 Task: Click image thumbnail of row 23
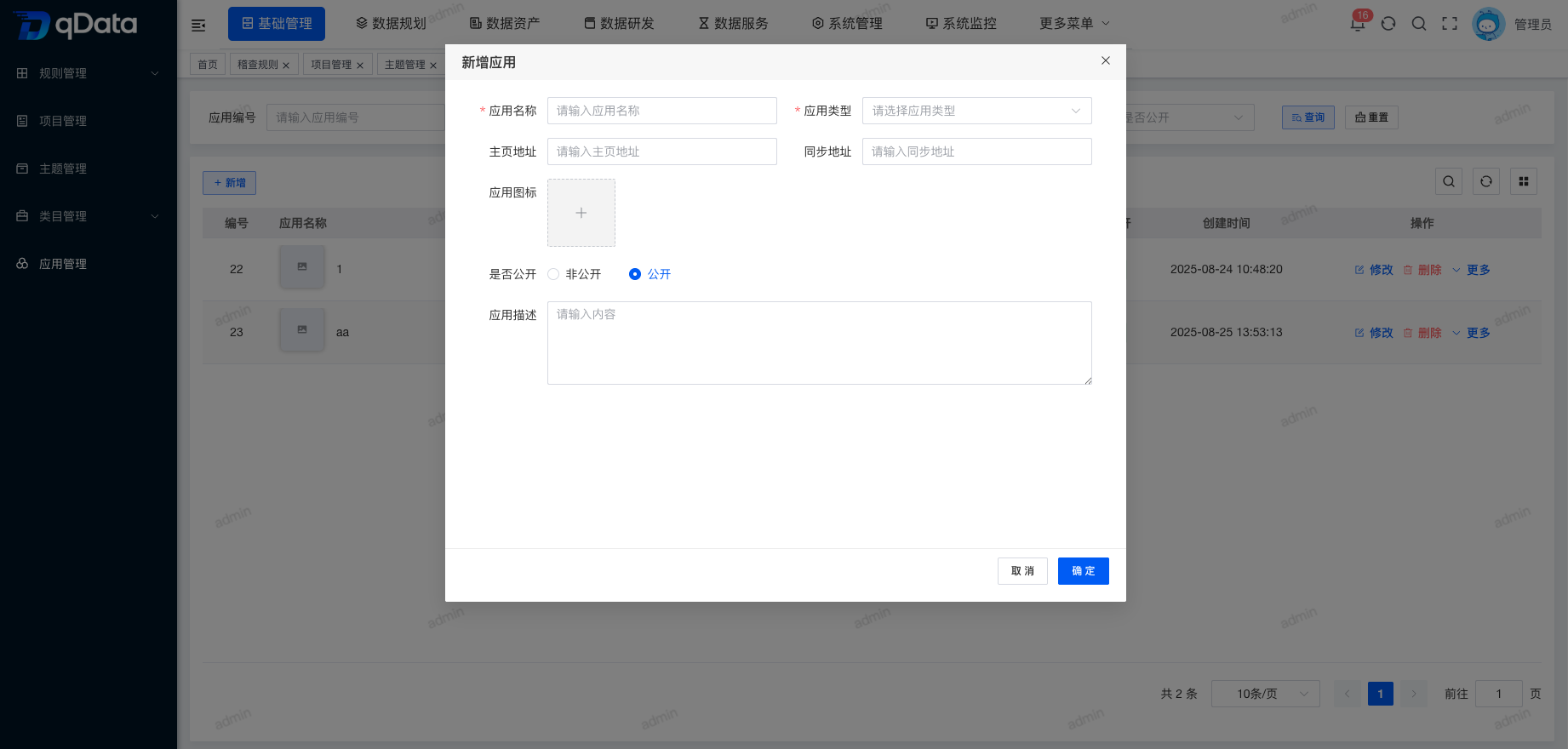click(x=302, y=330)
